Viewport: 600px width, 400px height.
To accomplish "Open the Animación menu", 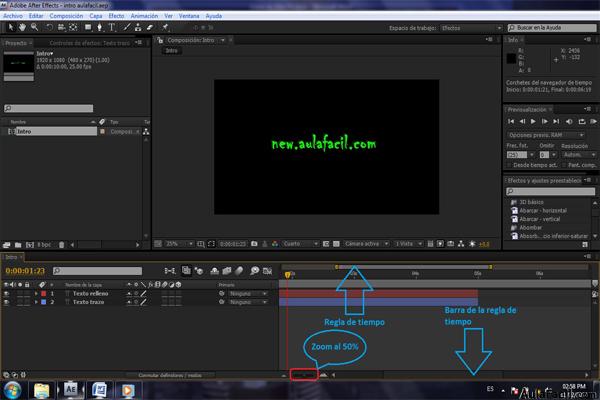I will click(x=144, y=16).
